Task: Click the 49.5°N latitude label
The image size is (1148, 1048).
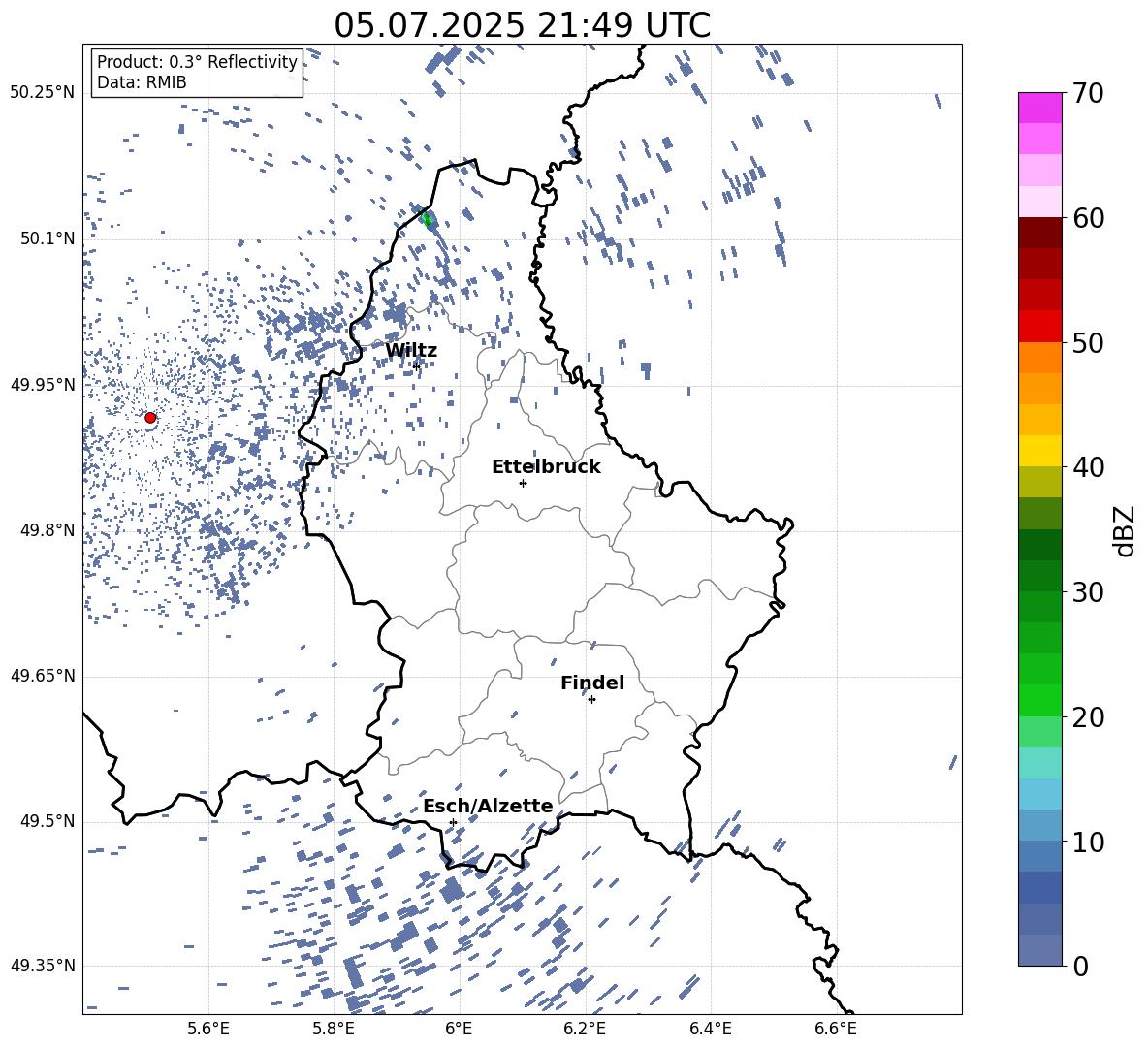Action: click(x=48, y=821)
